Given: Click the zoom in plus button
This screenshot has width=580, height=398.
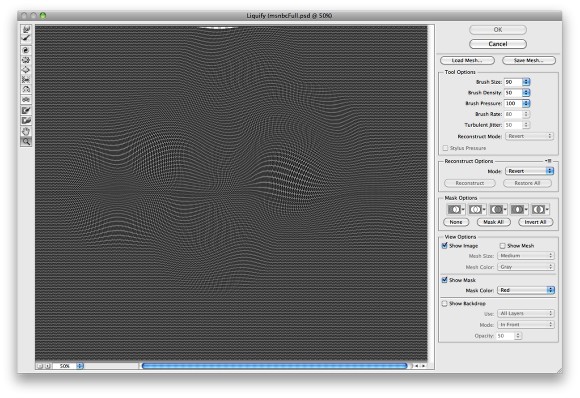Looking at the screenshot, I should [x=47, y=366].
